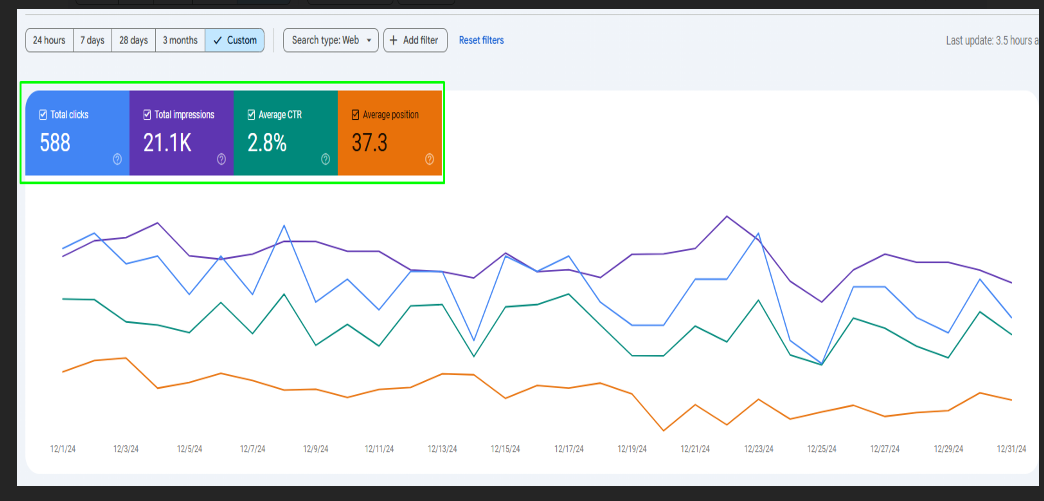
Task: Click the Add filter button
Action: coord(415,40)
